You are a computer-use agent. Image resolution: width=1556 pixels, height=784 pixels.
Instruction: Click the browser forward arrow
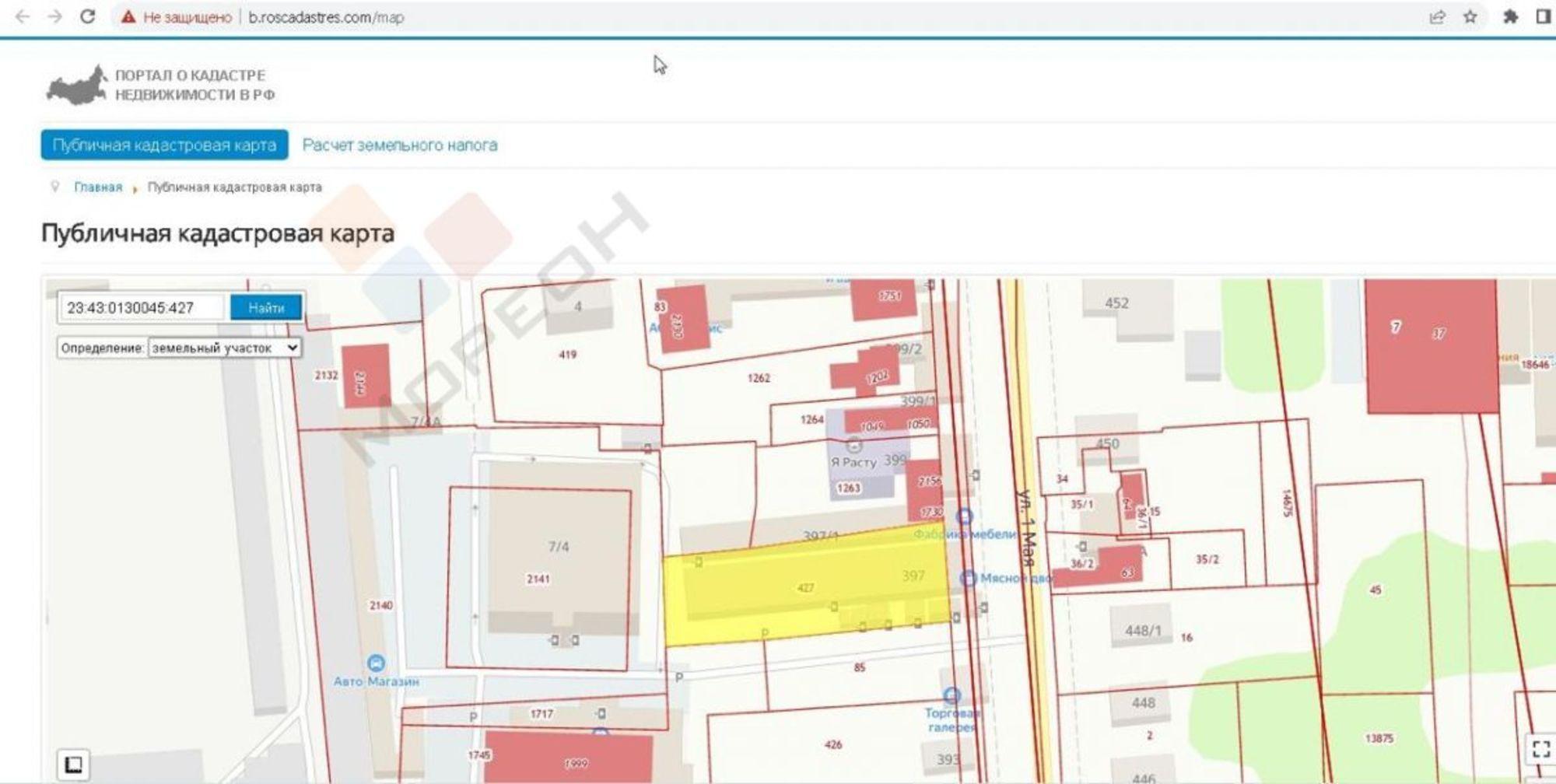tap(54, 16)
